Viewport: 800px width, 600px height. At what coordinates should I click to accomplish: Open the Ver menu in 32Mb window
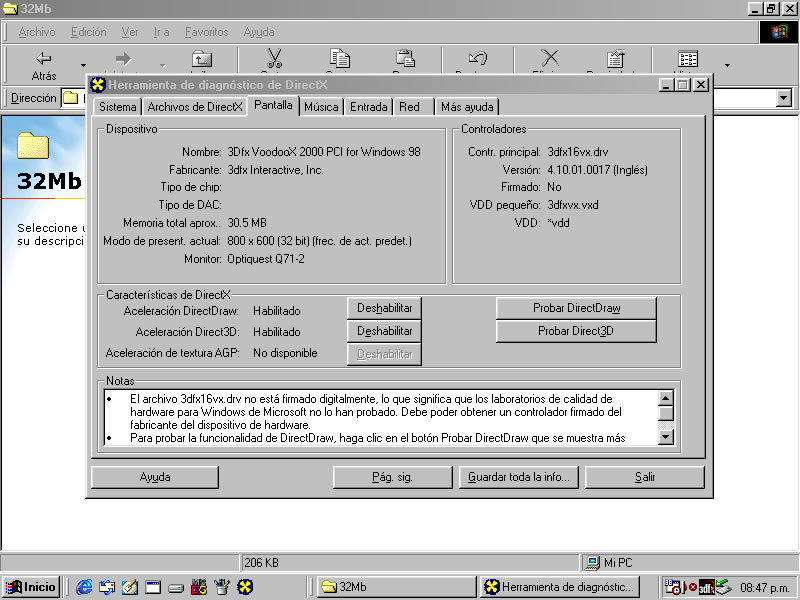coord(130,32)
